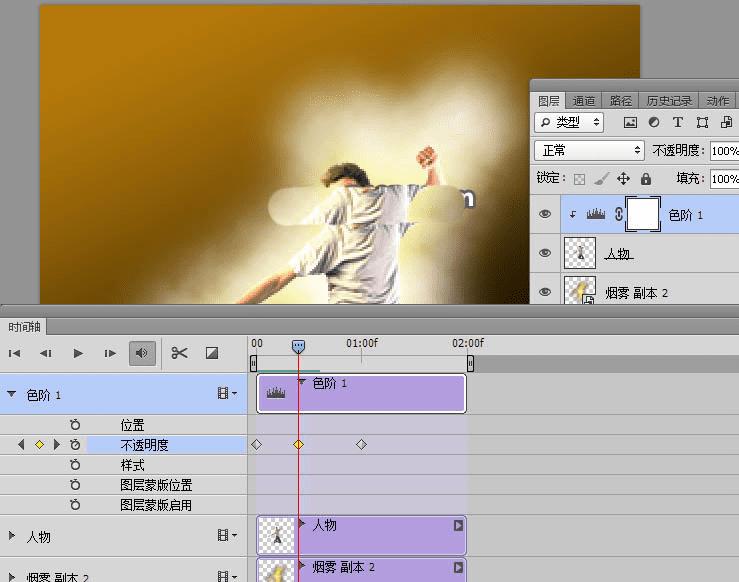Click 人物 clip end transition arrow

point(458,525)
